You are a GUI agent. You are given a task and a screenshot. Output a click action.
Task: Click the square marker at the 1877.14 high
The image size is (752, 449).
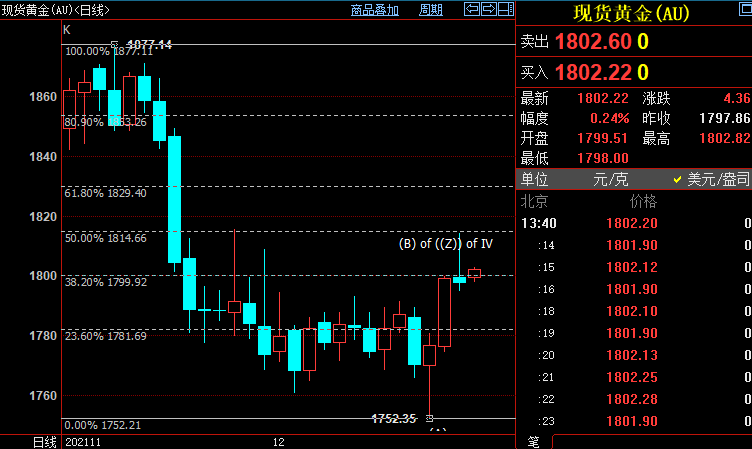[x=115, y=45]
